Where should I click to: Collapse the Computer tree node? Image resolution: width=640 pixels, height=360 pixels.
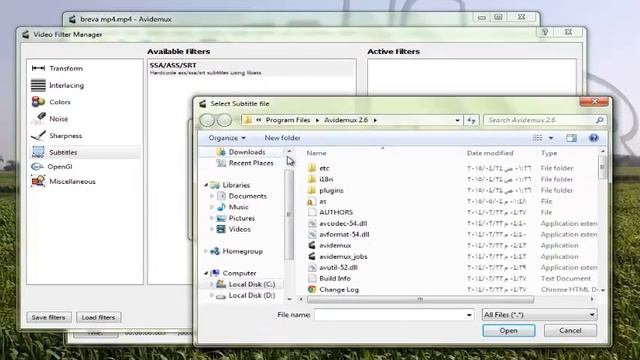(x=206, y=273)
